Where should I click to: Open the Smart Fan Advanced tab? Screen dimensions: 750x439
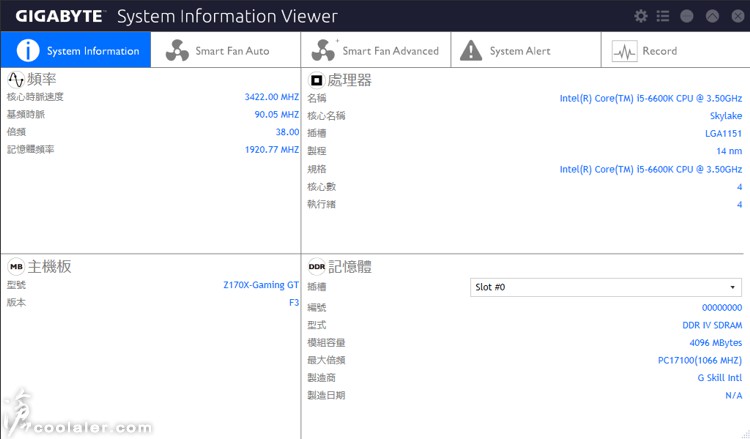pyautogui.click(x=376, y=50)
